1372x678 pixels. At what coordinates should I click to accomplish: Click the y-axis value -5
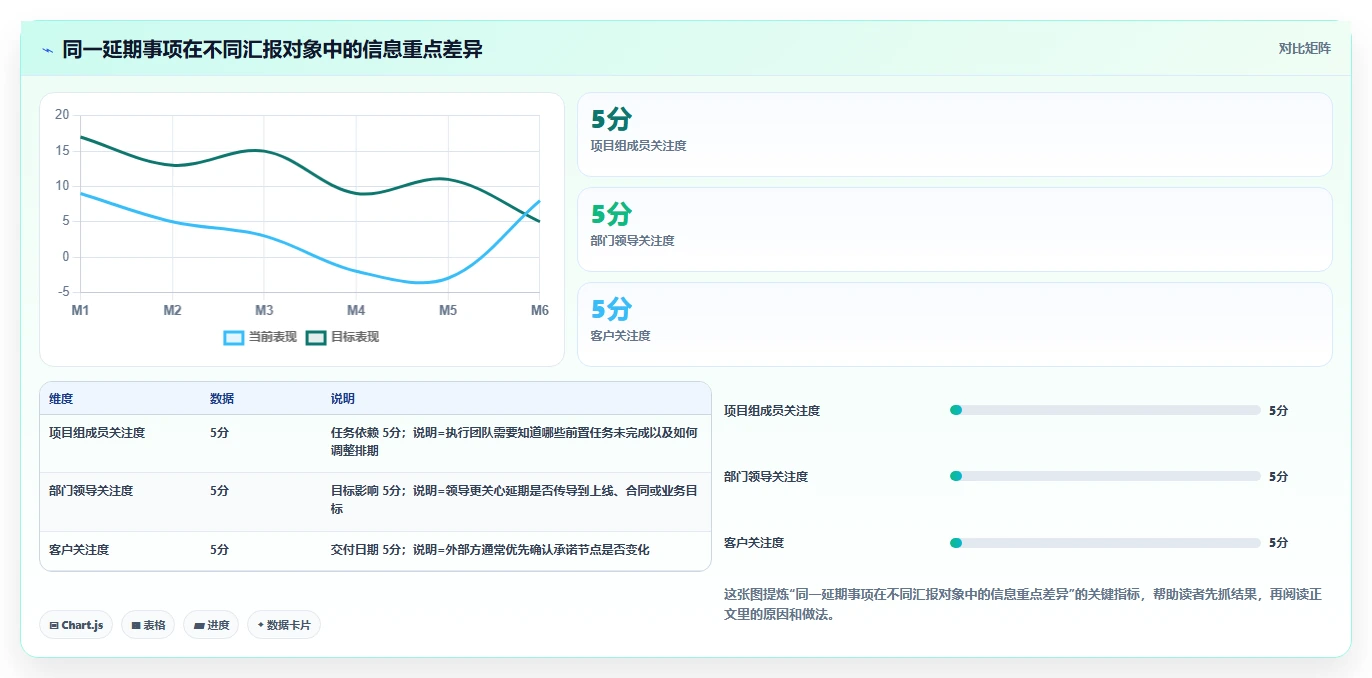(x=63, y=292)
